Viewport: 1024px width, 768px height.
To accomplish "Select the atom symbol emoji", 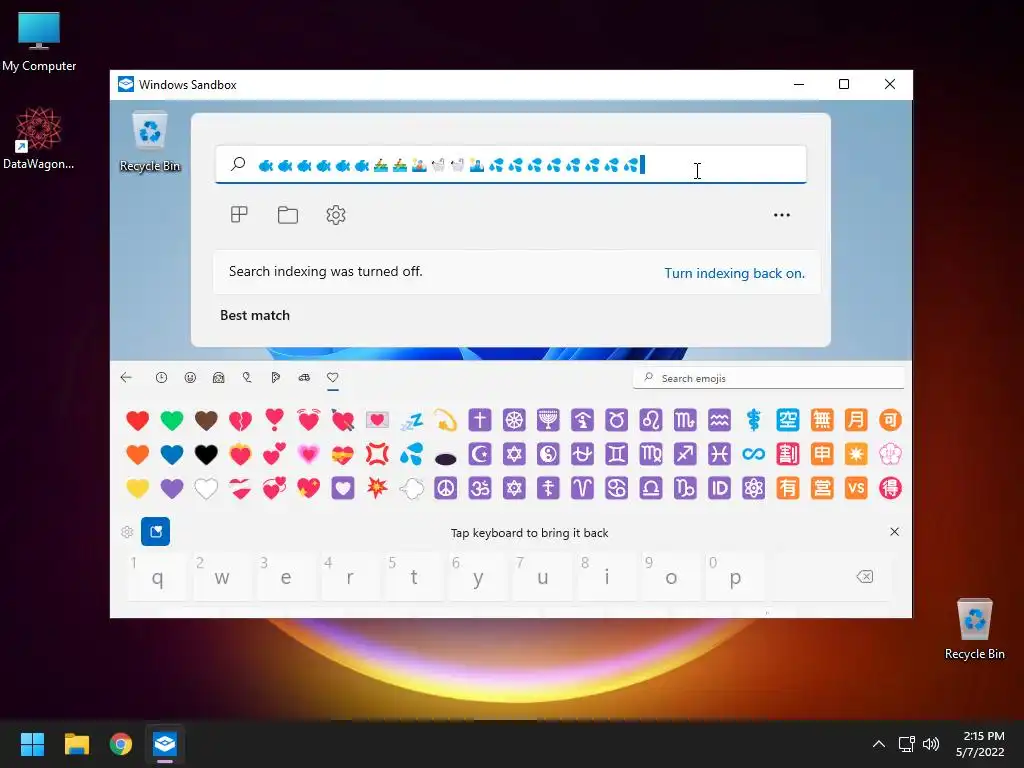I will point(754,488).
